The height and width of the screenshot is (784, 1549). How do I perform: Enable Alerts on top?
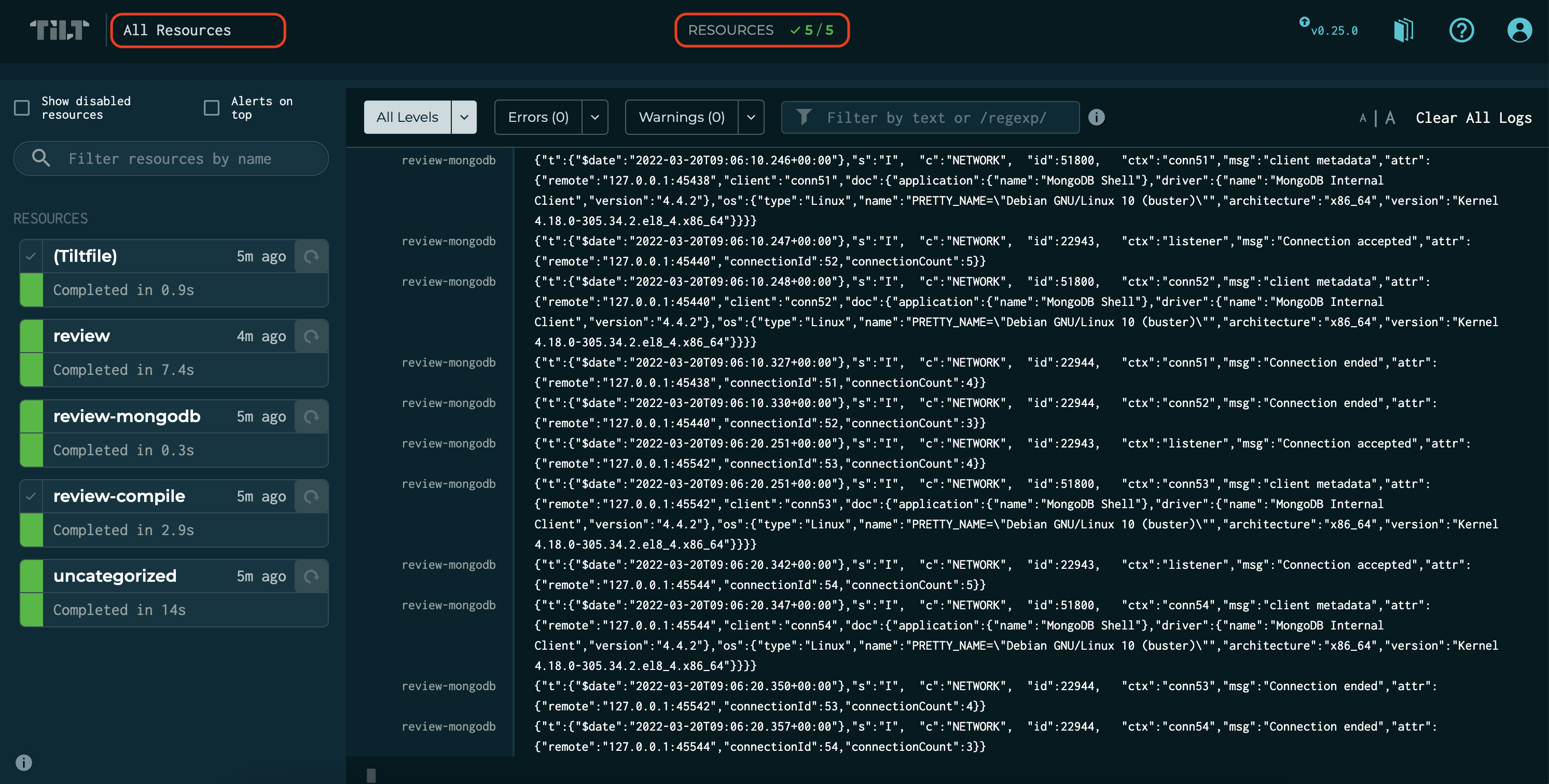click(211, 108)
